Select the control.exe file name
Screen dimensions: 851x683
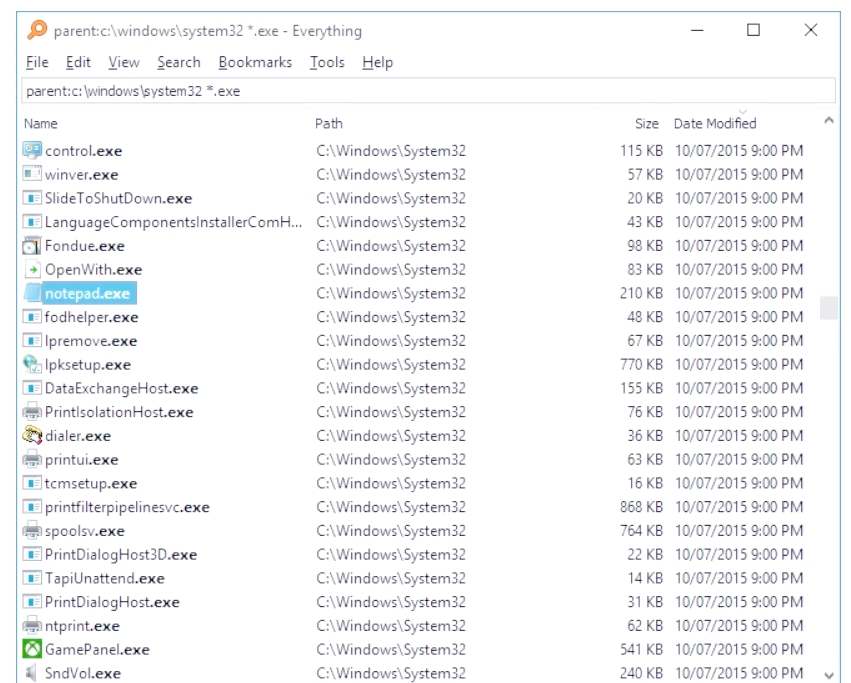(x=84, y=151)
